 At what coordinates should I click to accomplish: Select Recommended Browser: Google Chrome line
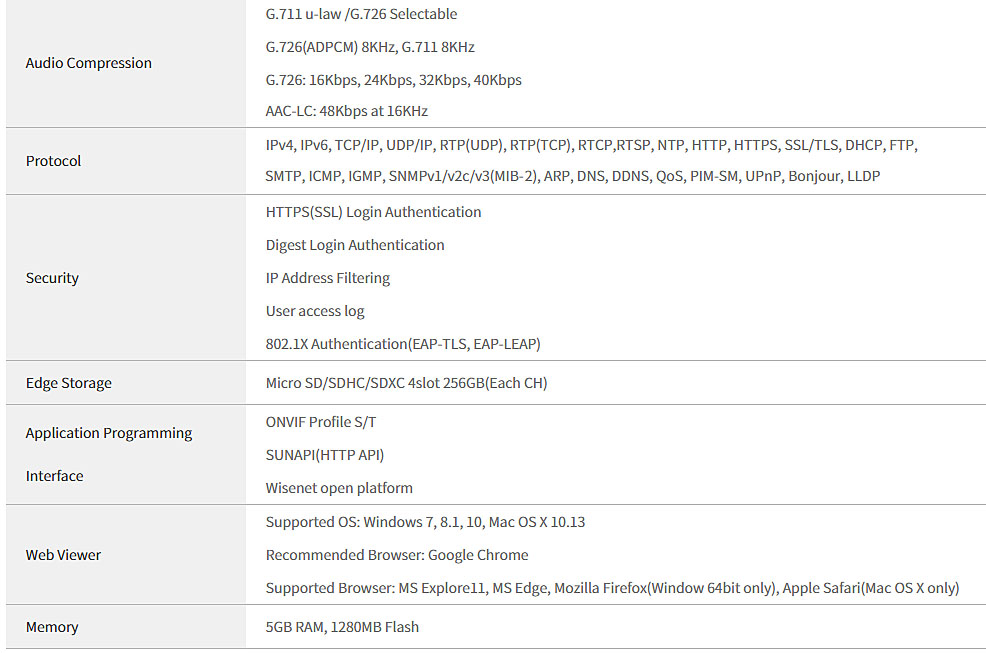[x=397, y=555]
